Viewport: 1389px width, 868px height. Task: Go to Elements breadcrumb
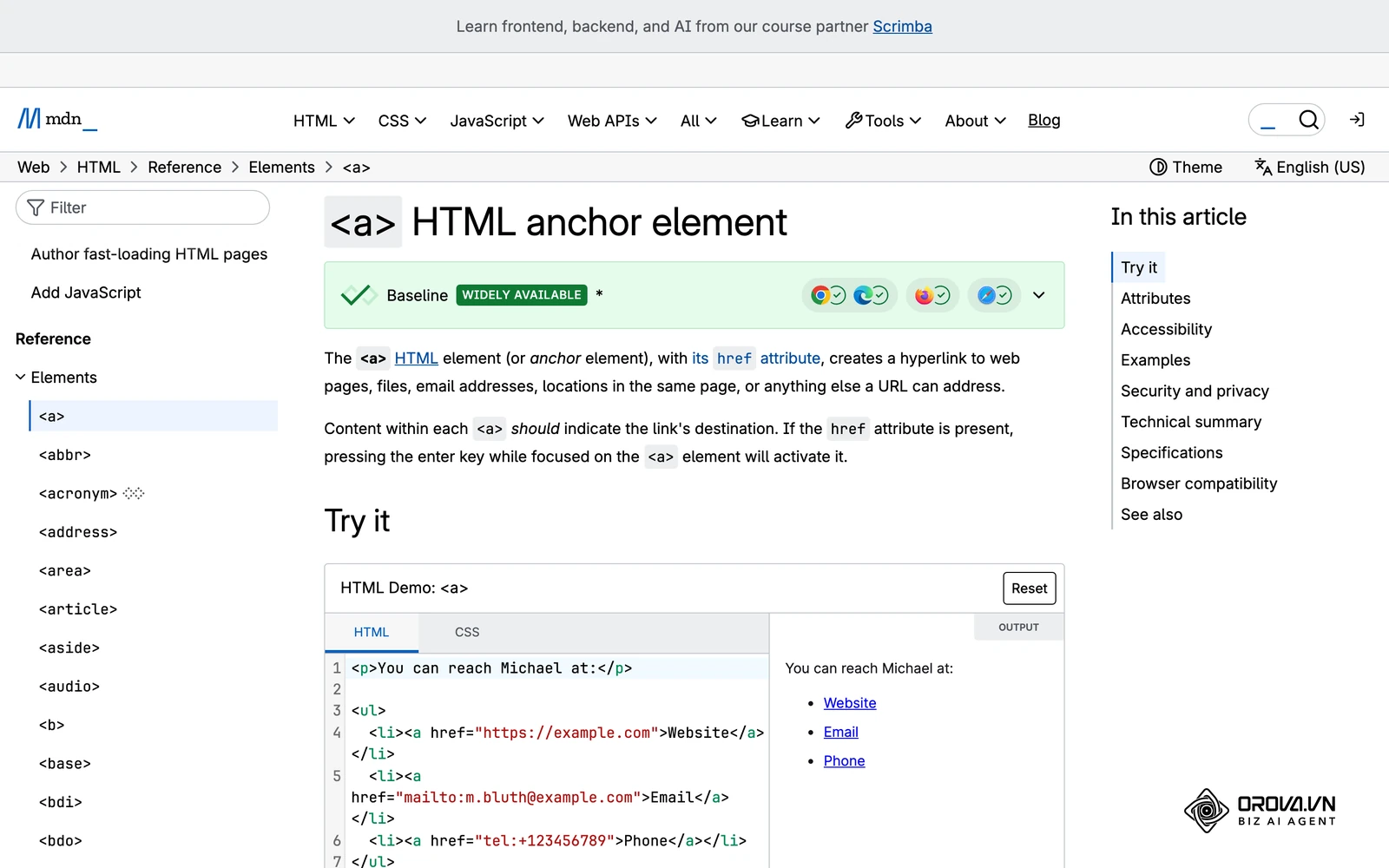tap(282, 168)
